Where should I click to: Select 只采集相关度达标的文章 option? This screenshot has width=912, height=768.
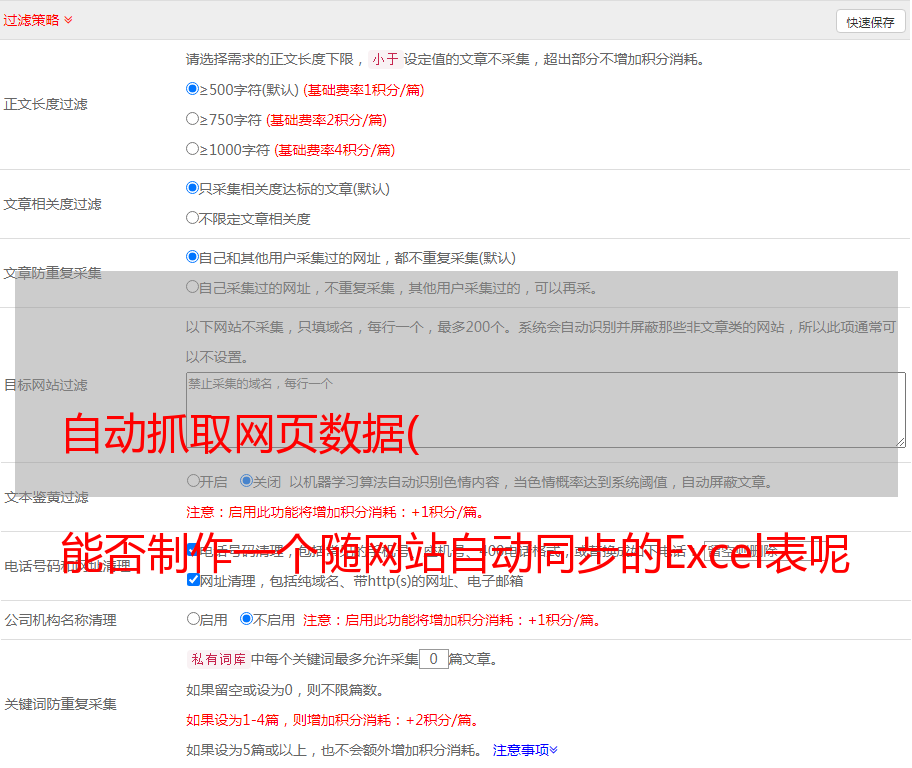click(x=193, y=187)
